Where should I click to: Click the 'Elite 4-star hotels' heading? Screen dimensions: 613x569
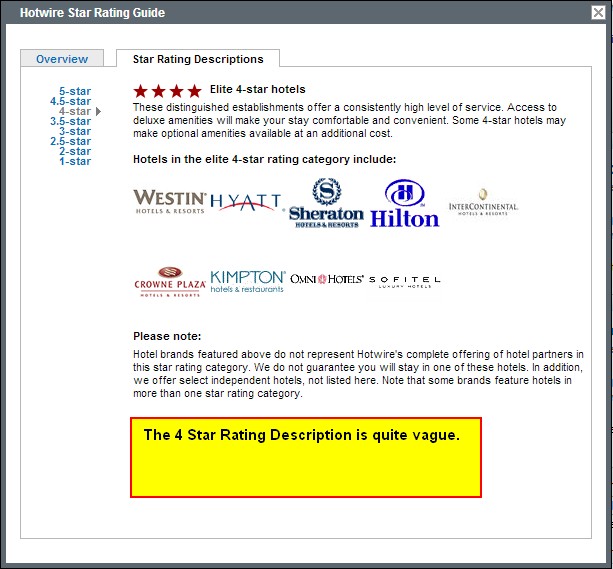[x=258, y=90]
